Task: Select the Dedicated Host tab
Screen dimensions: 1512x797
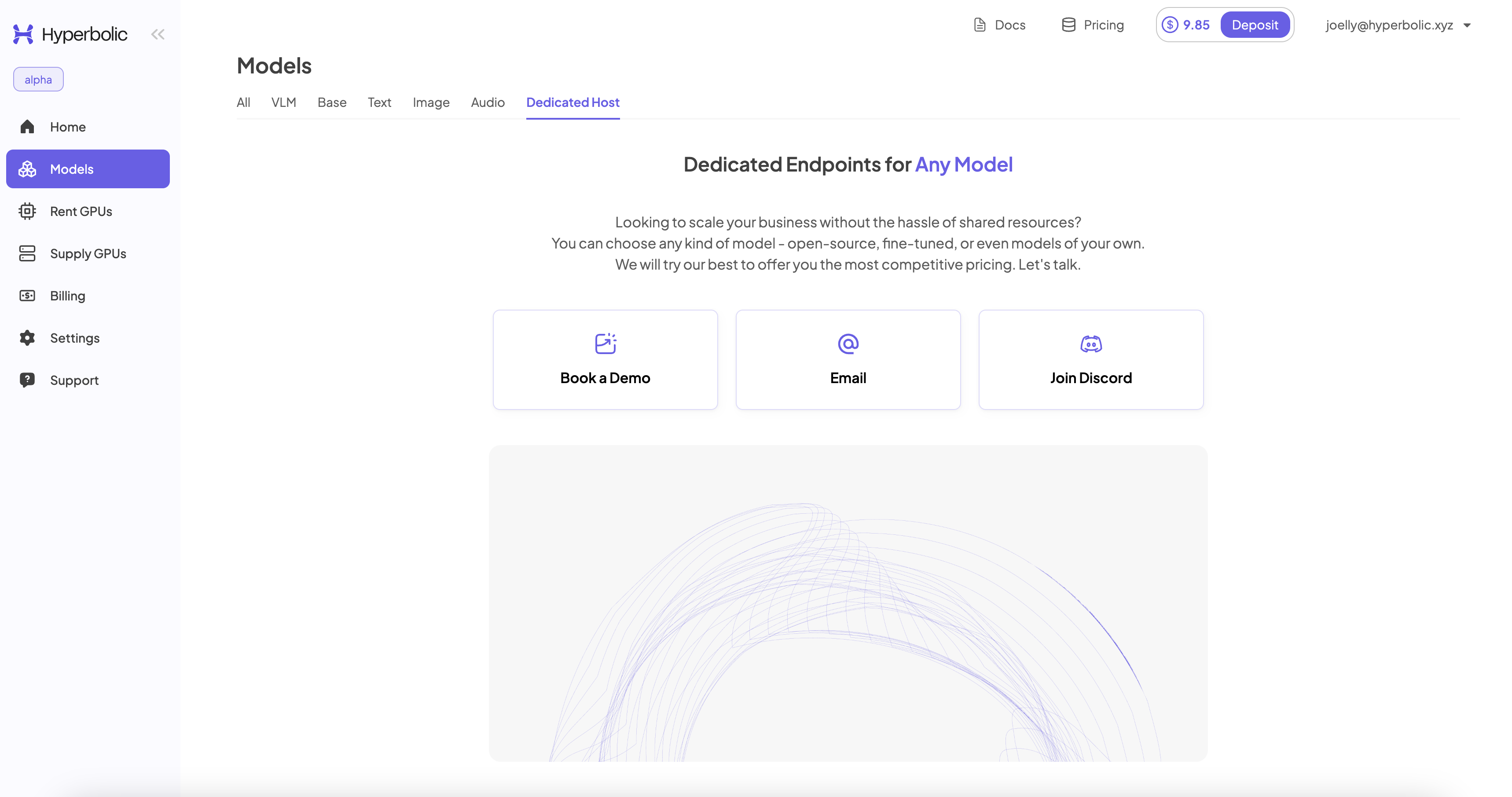Action: [573, 102]
